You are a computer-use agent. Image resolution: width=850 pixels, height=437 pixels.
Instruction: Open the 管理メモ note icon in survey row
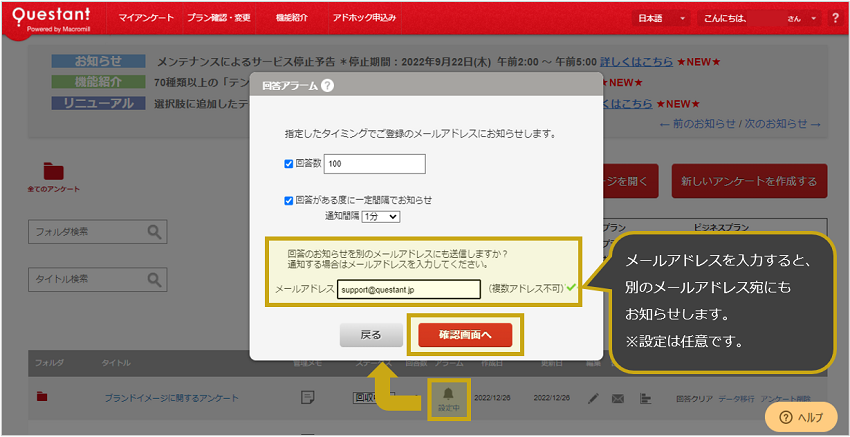pyautogui.click(x=308, y=398)
